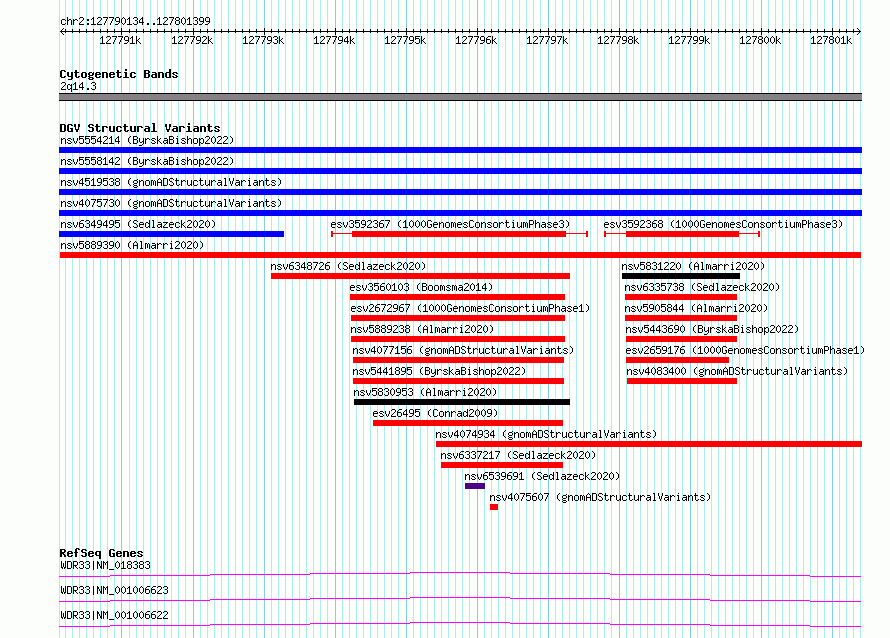Click the Cytogenetic Bands track title
Viewport: 890px width, 638px height.
pos(119,74)
